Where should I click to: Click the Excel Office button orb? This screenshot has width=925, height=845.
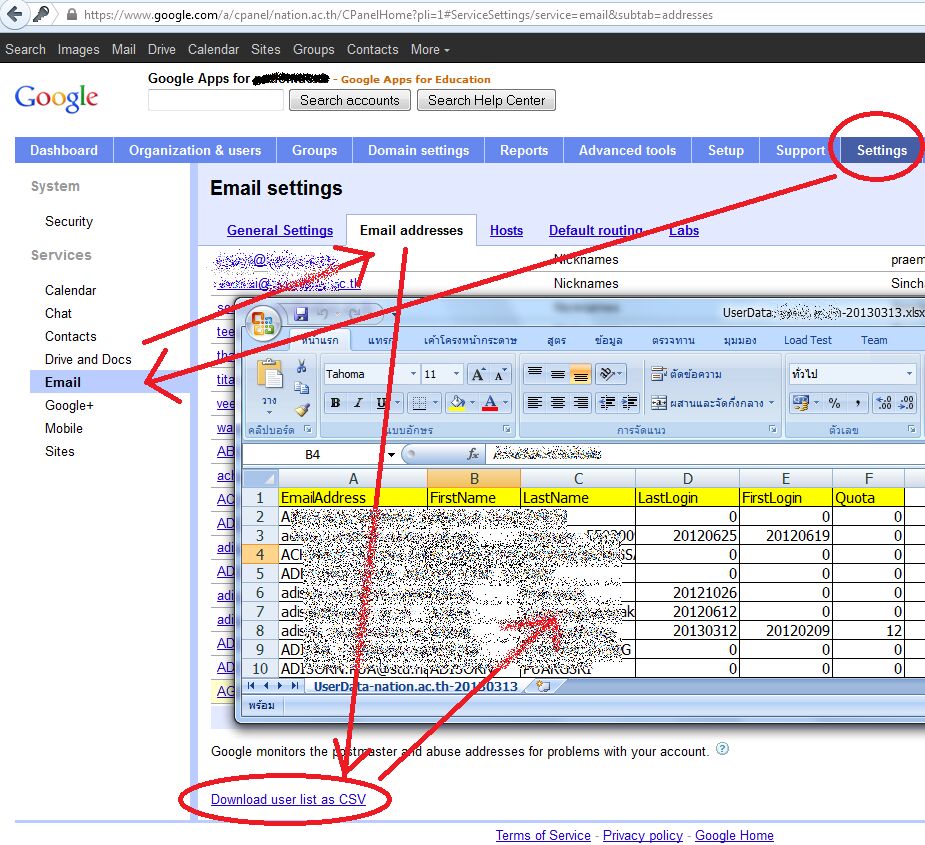[263, 324]
